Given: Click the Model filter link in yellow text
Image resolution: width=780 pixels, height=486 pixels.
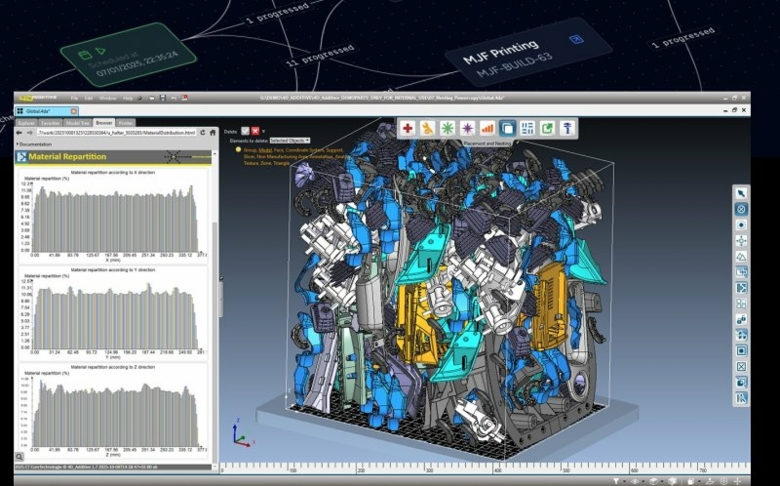Looking at the screenshot, I should [265, 150].
